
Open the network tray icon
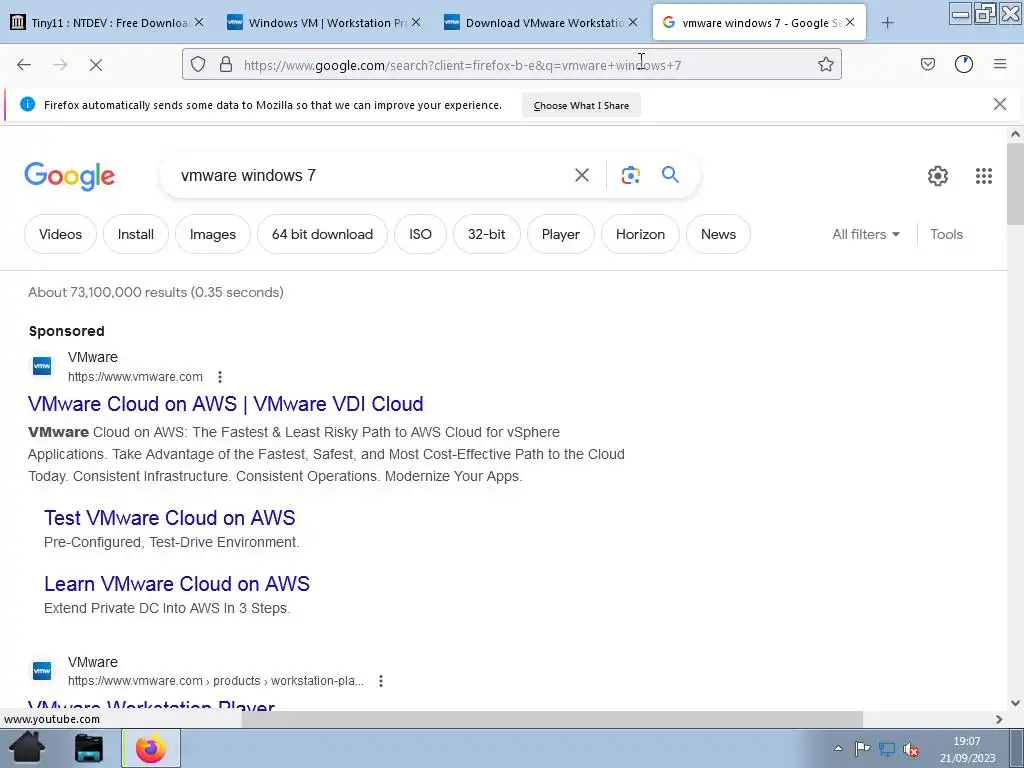pyautogui.click(x=887, y=749)
